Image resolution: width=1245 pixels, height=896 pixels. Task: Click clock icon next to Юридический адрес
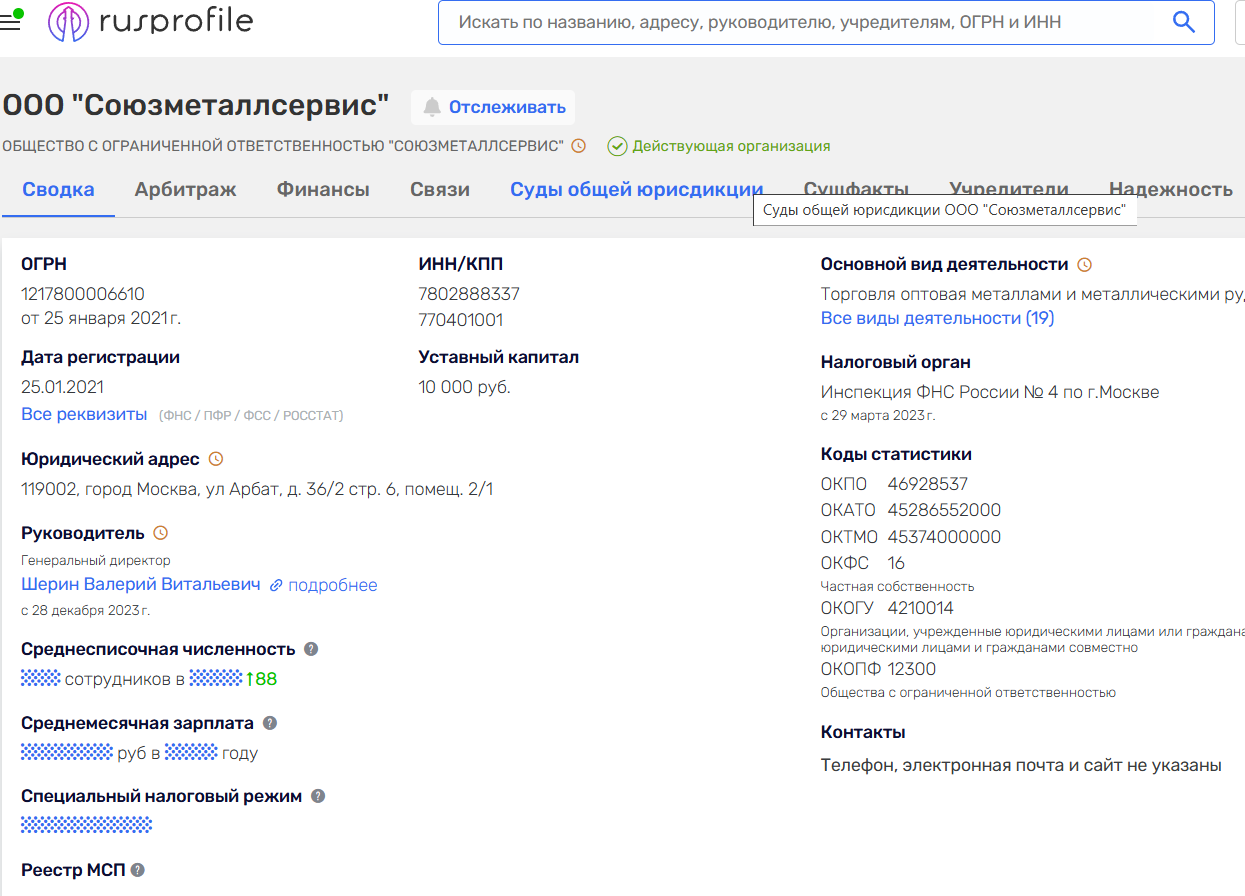tap(216, 459)
